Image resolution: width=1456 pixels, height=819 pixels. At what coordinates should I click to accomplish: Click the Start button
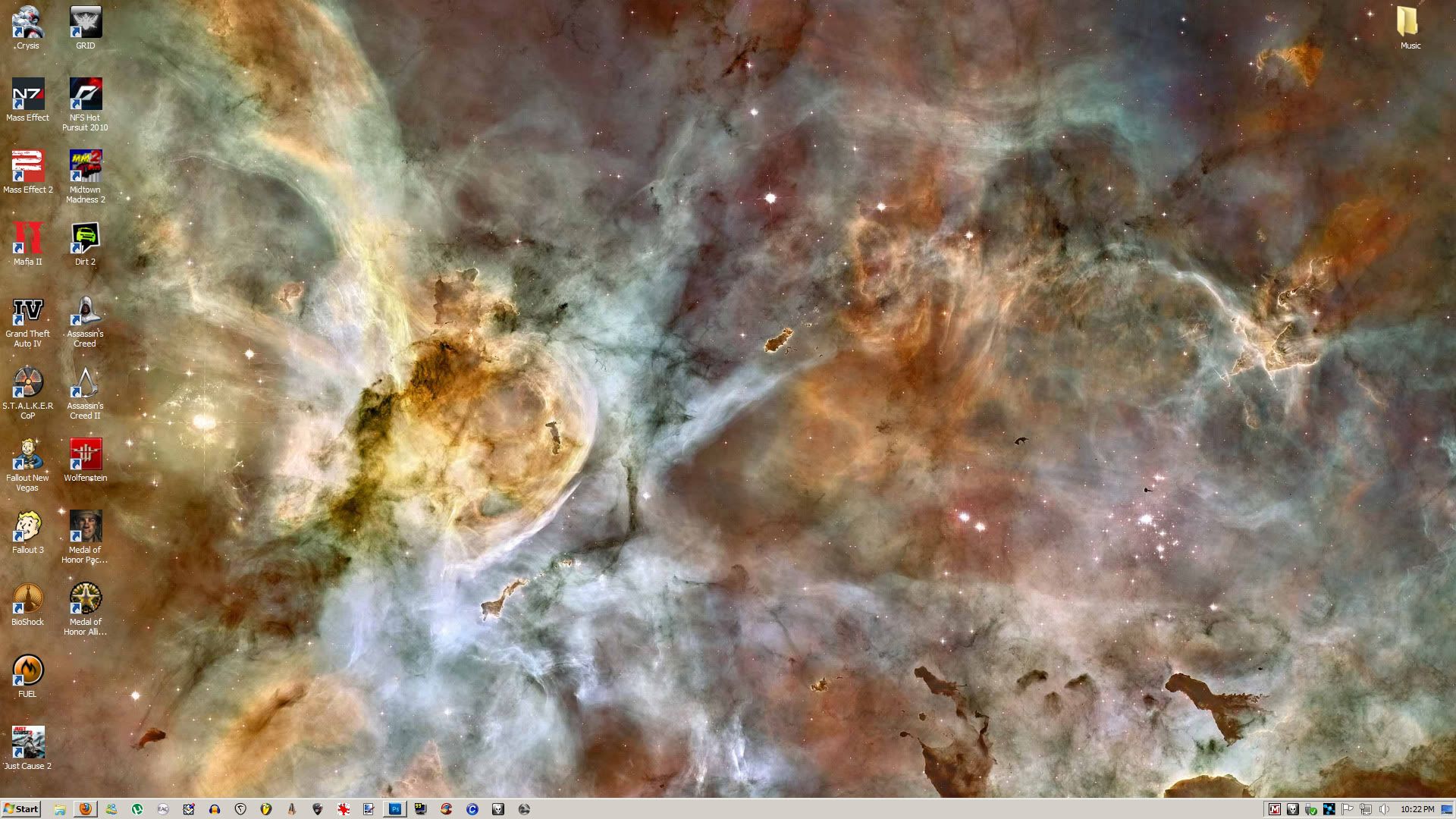(x=20, y=809)
